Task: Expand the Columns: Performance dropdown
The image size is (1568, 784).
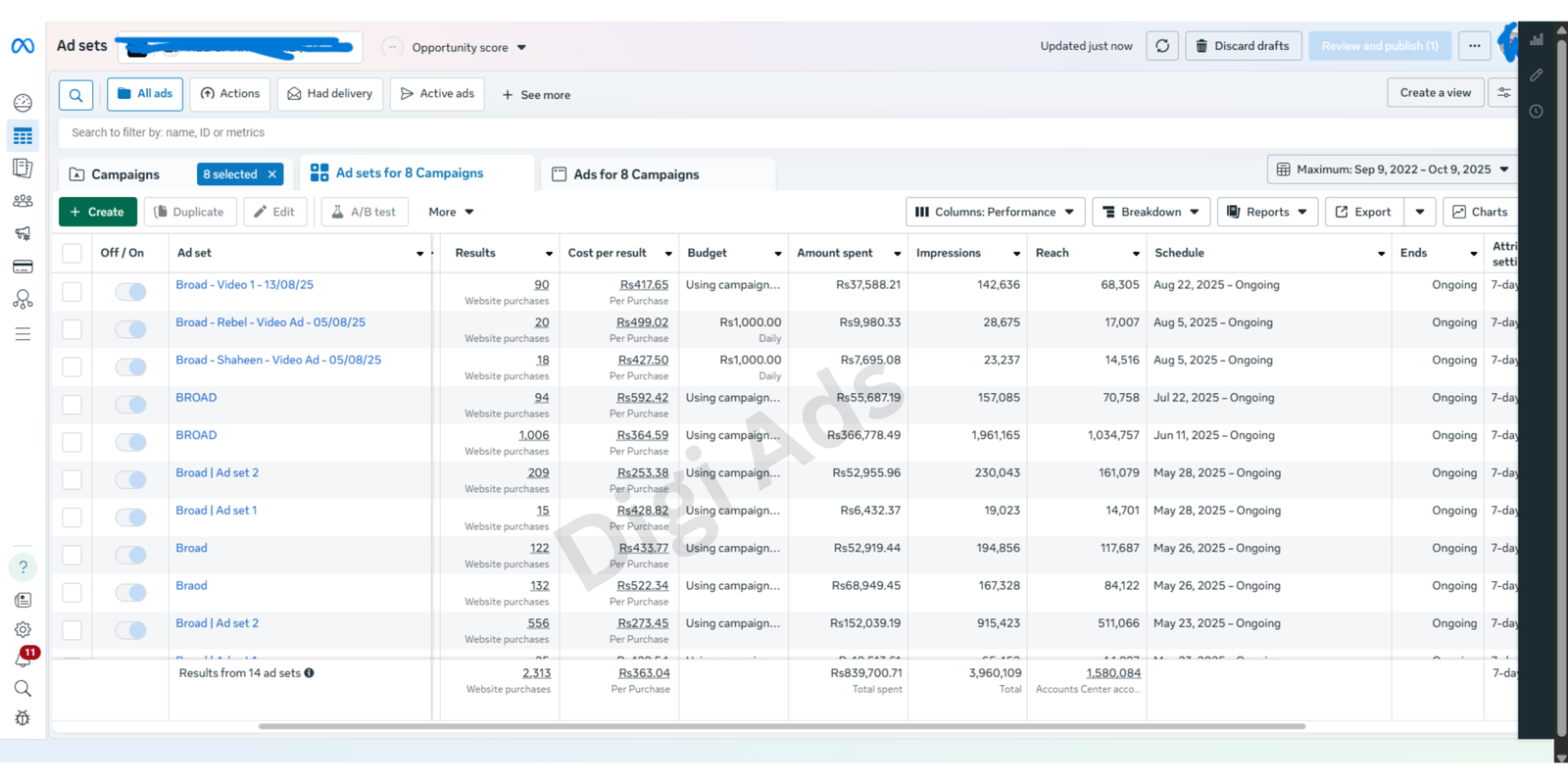Action: coord(995,212)
